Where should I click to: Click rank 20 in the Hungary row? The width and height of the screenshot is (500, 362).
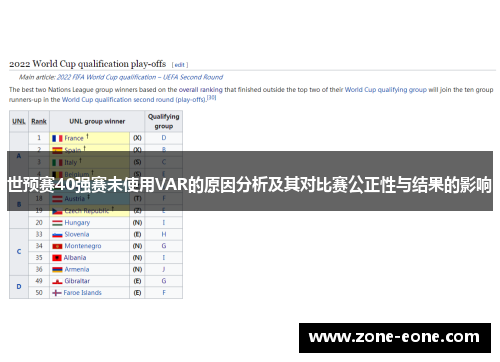(x=39, y=222)
